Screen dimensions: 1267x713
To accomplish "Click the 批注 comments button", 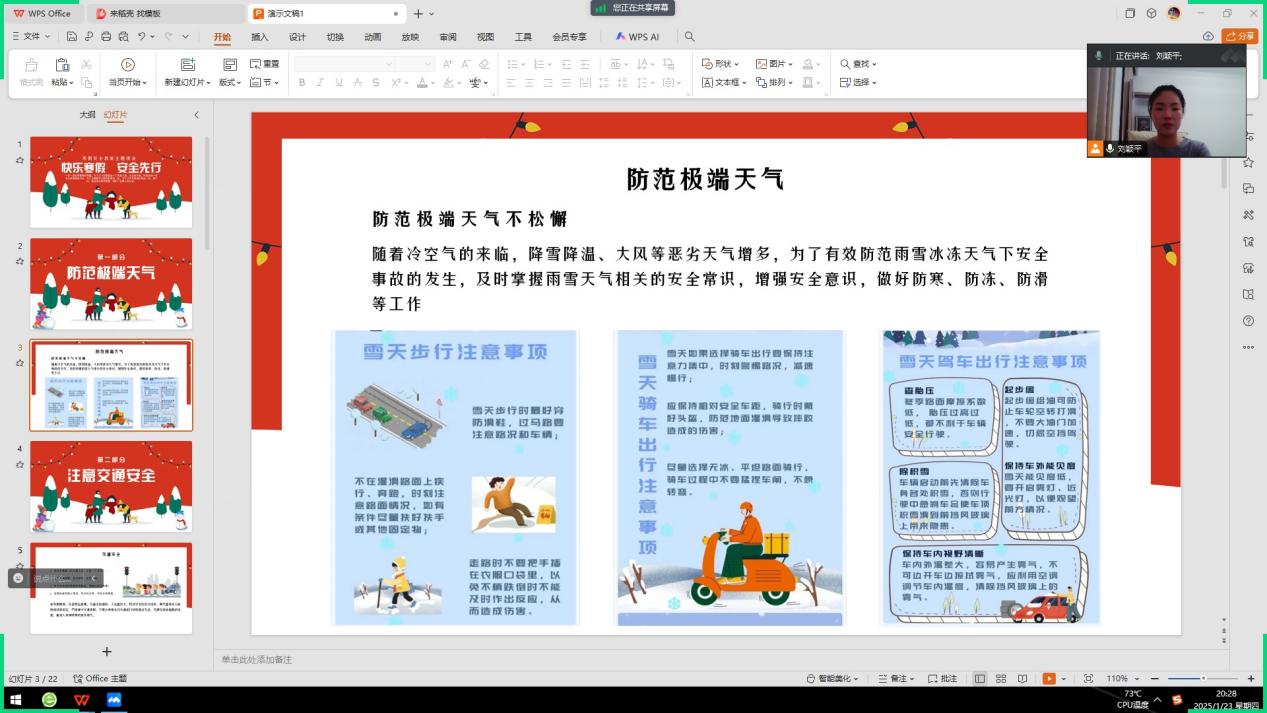I will coord(943,679).
